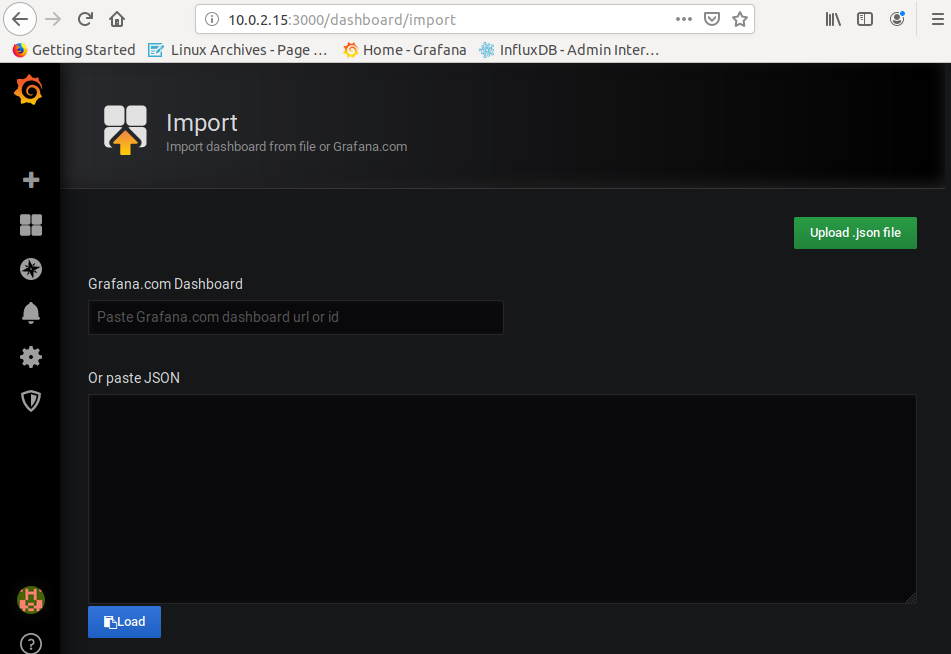Open the Linux Archives bookmark
The height and width of the screenshot is (654, 951).
238,50
